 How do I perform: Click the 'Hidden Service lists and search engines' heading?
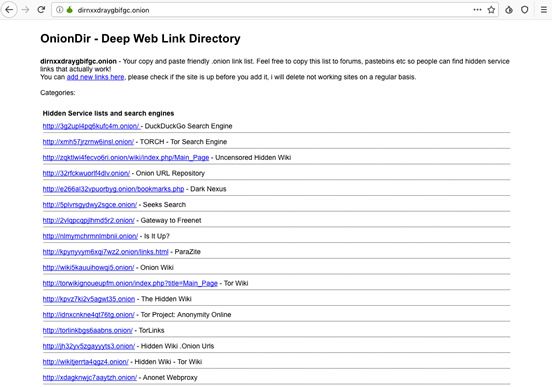tap(108, 113)
